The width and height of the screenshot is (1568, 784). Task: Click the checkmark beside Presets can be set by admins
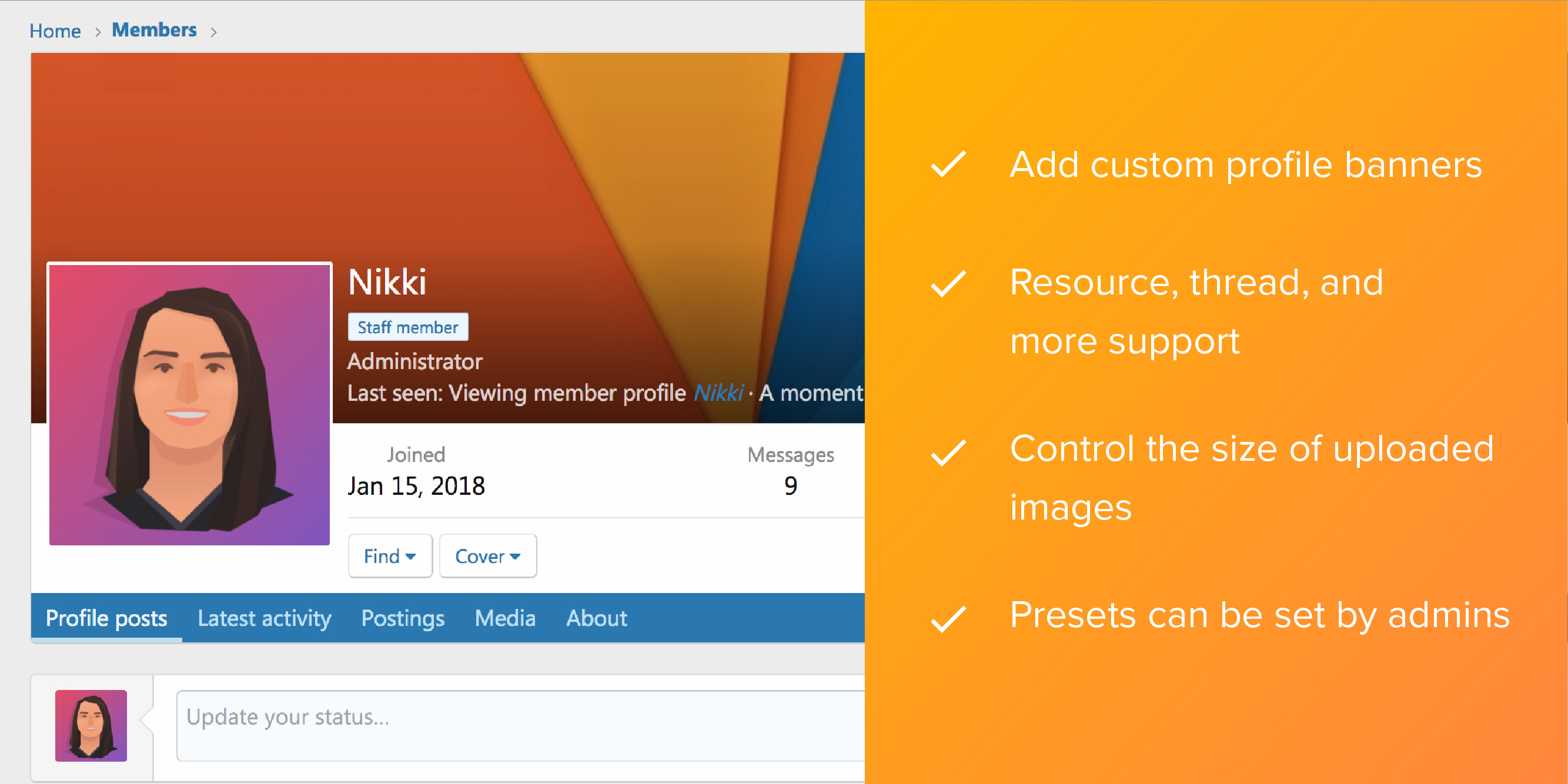click(948, 619)
